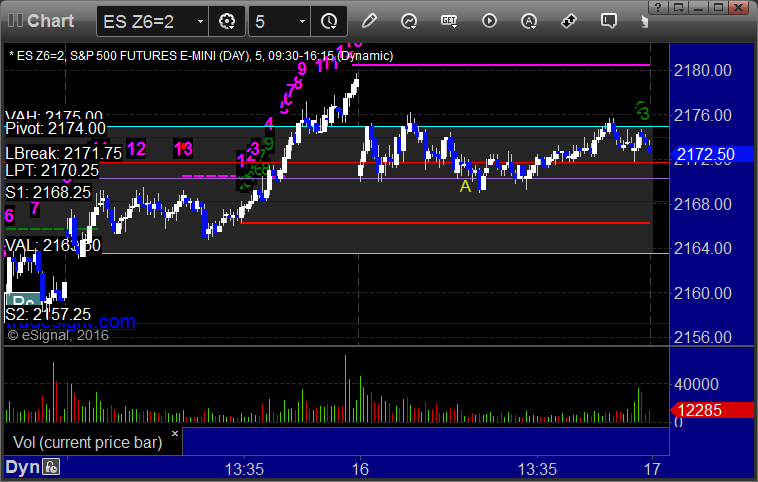This screenshot has width=758, height=482.
Task: Click the magenta 9 count marker
Action: (302, 69)
